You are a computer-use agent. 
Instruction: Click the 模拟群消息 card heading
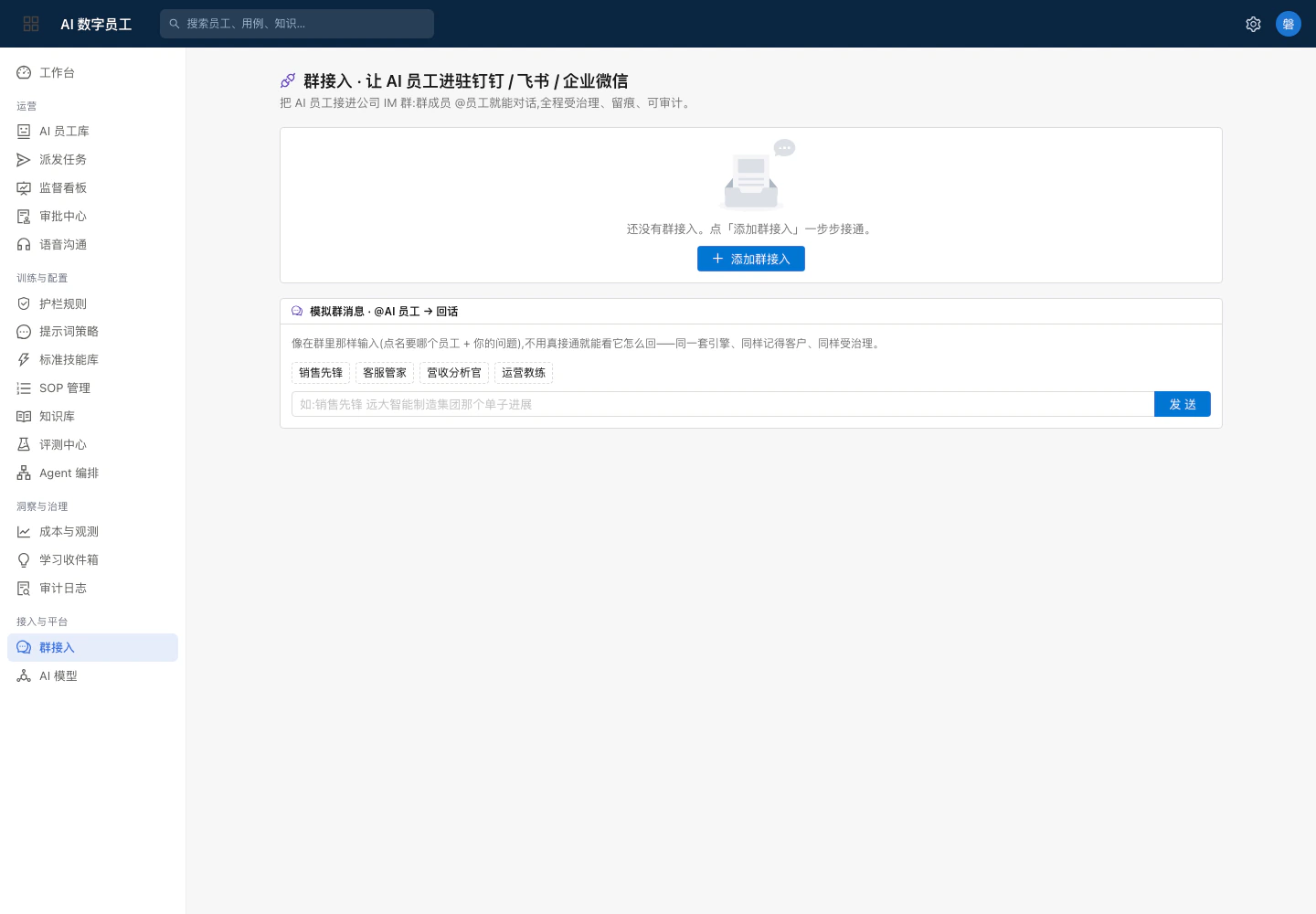(384, 312)
